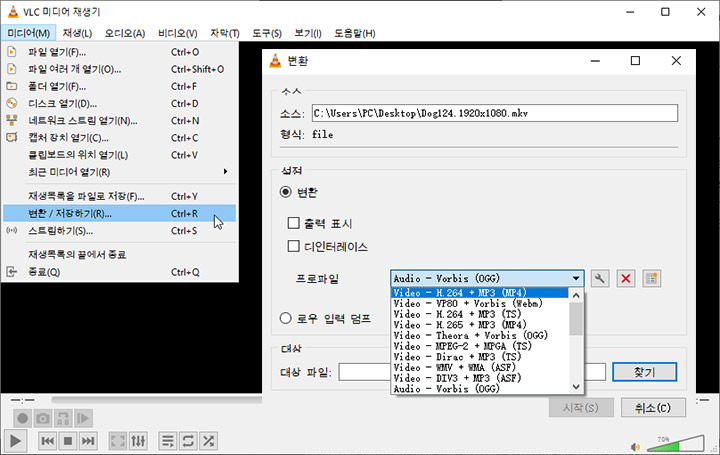
Task: Select Video - H.264 + MP3 (TS) profile
Action: pos(480,315)
